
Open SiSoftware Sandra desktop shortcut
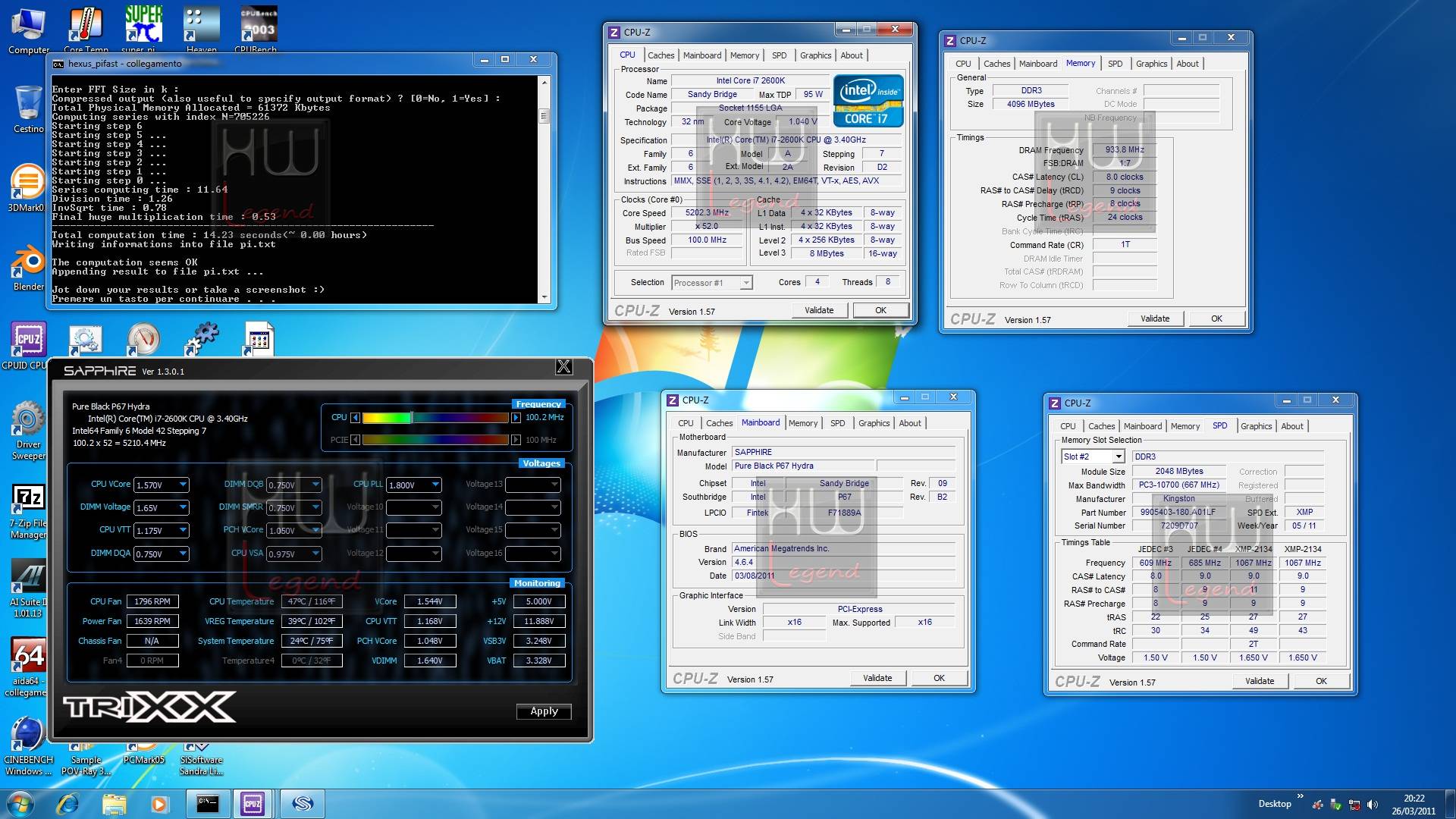(x=201, y=760)
